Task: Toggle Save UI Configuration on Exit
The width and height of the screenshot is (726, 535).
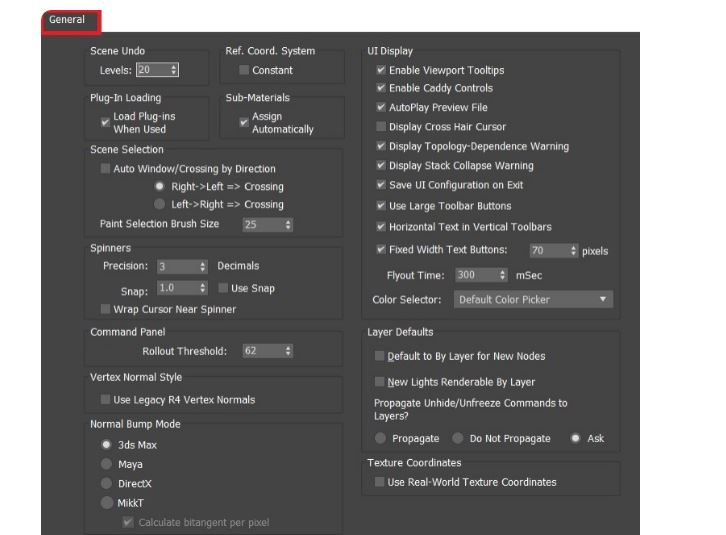Action: coord(381,185)
